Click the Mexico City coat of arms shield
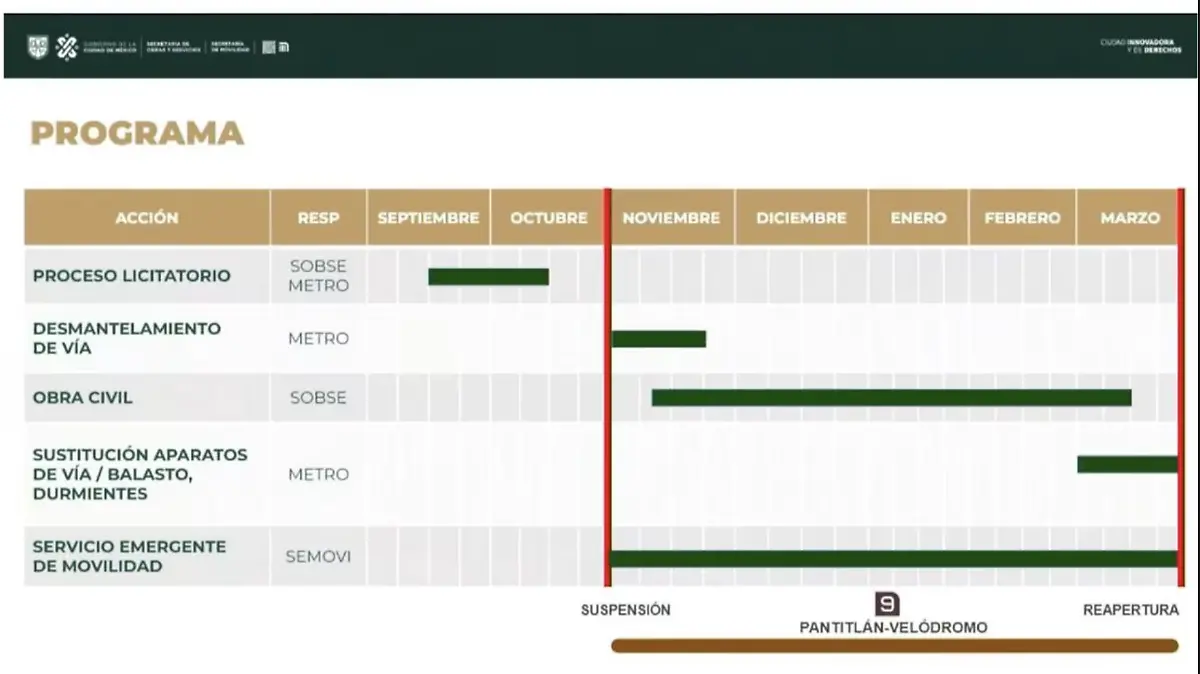This screenshot has width=1200, height=674. tap(37, 47)
